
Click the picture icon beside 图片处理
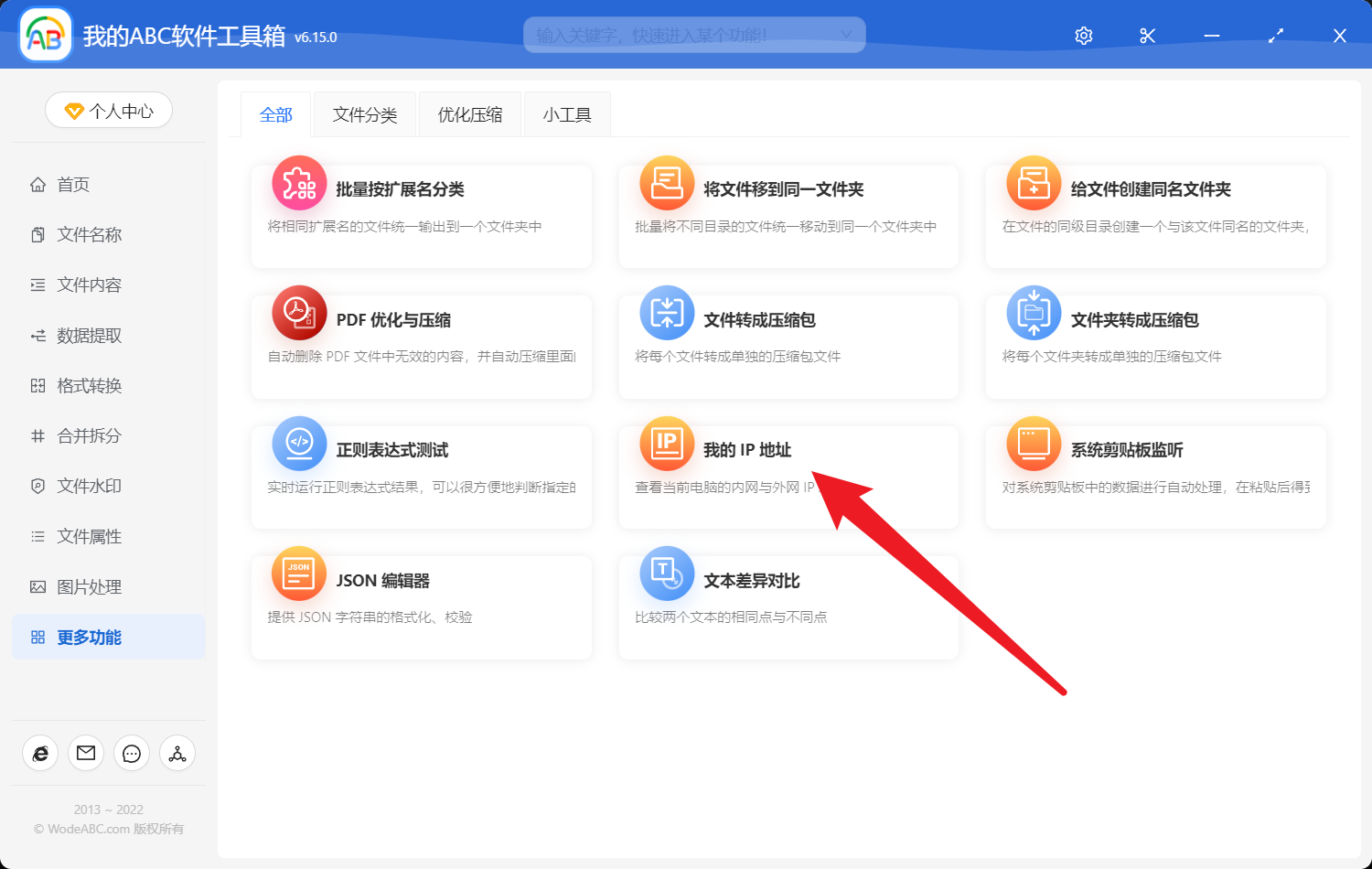click(x=38, y=587)
